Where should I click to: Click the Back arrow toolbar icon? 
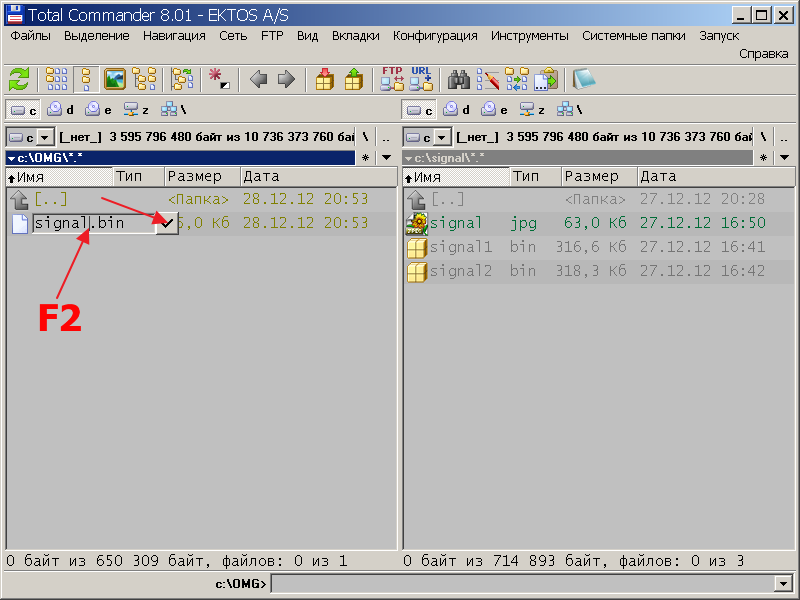[x=258, y=79]
